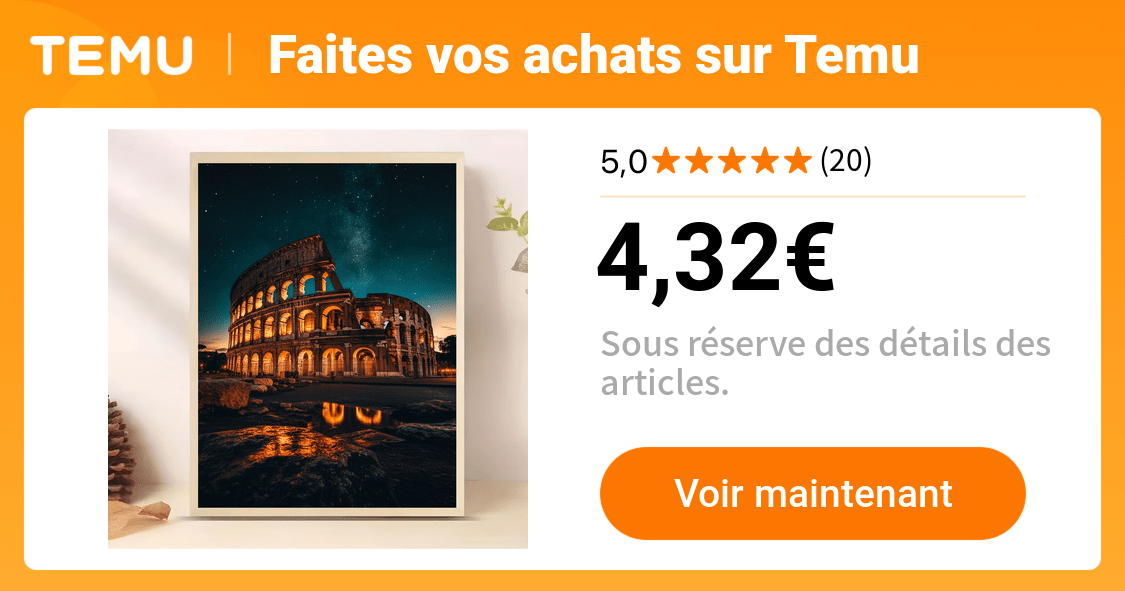This screenshot has width=1125, height=591.
Task: Click the Sous réserve des détails disclaimer
Action: [x=825, y=364]
